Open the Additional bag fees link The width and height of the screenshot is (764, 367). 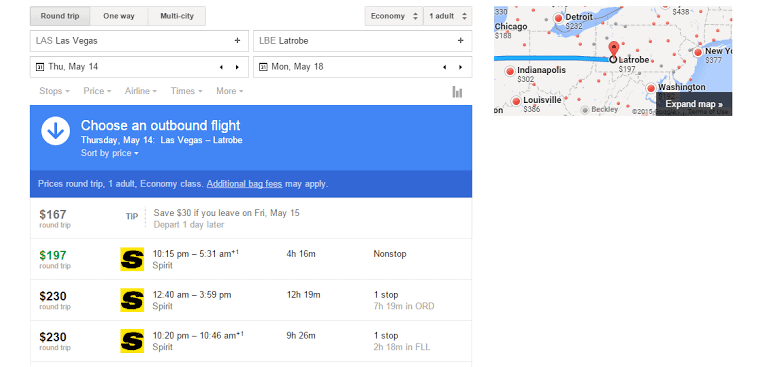point(245,184)
